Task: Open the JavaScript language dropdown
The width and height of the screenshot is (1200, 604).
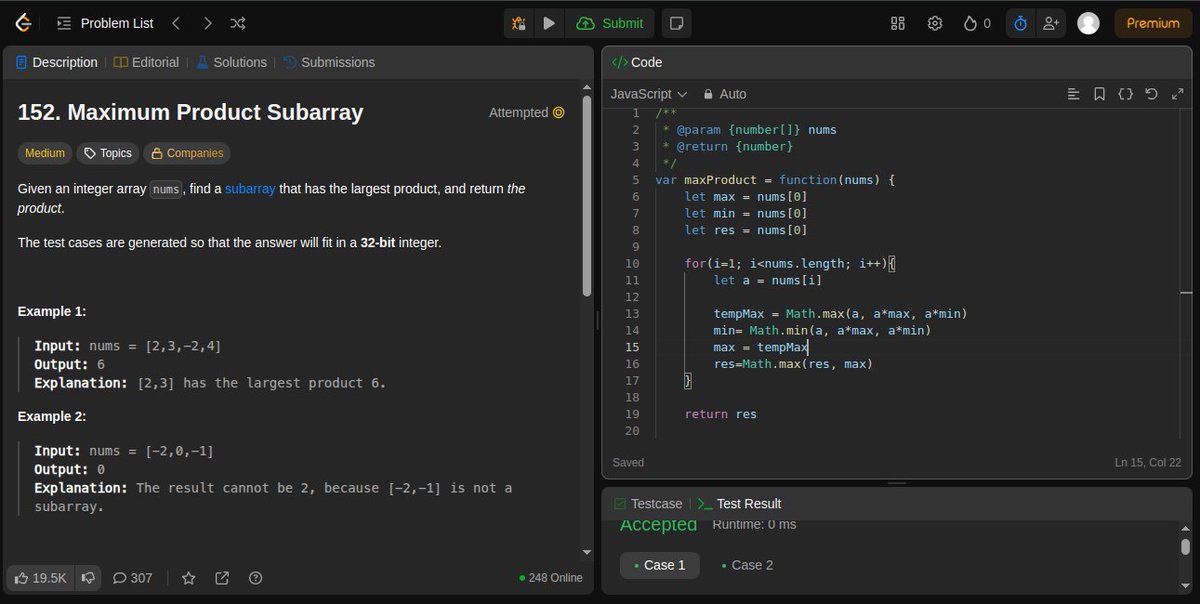Action: pos(649,94)
